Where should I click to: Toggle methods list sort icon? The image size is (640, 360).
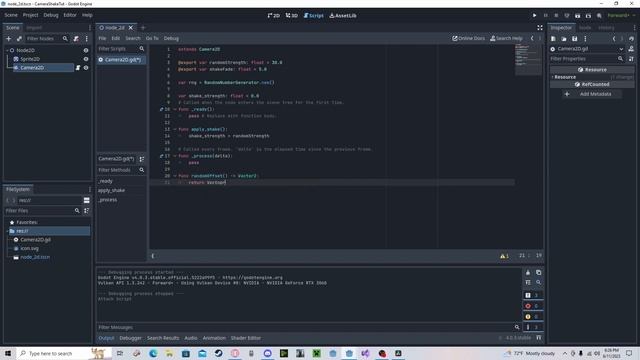click(142, 159)
